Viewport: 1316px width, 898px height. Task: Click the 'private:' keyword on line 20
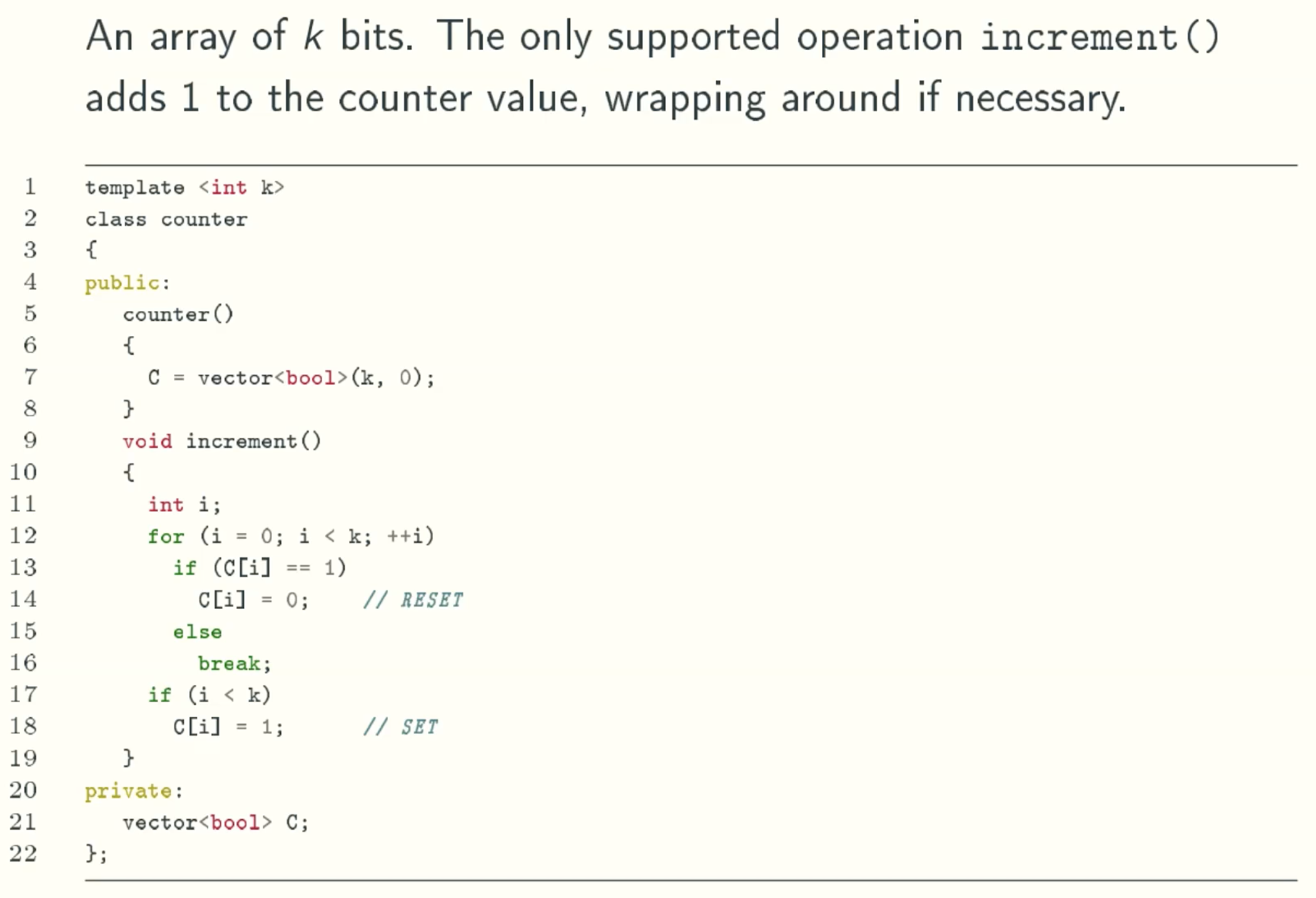coord(134,791)
